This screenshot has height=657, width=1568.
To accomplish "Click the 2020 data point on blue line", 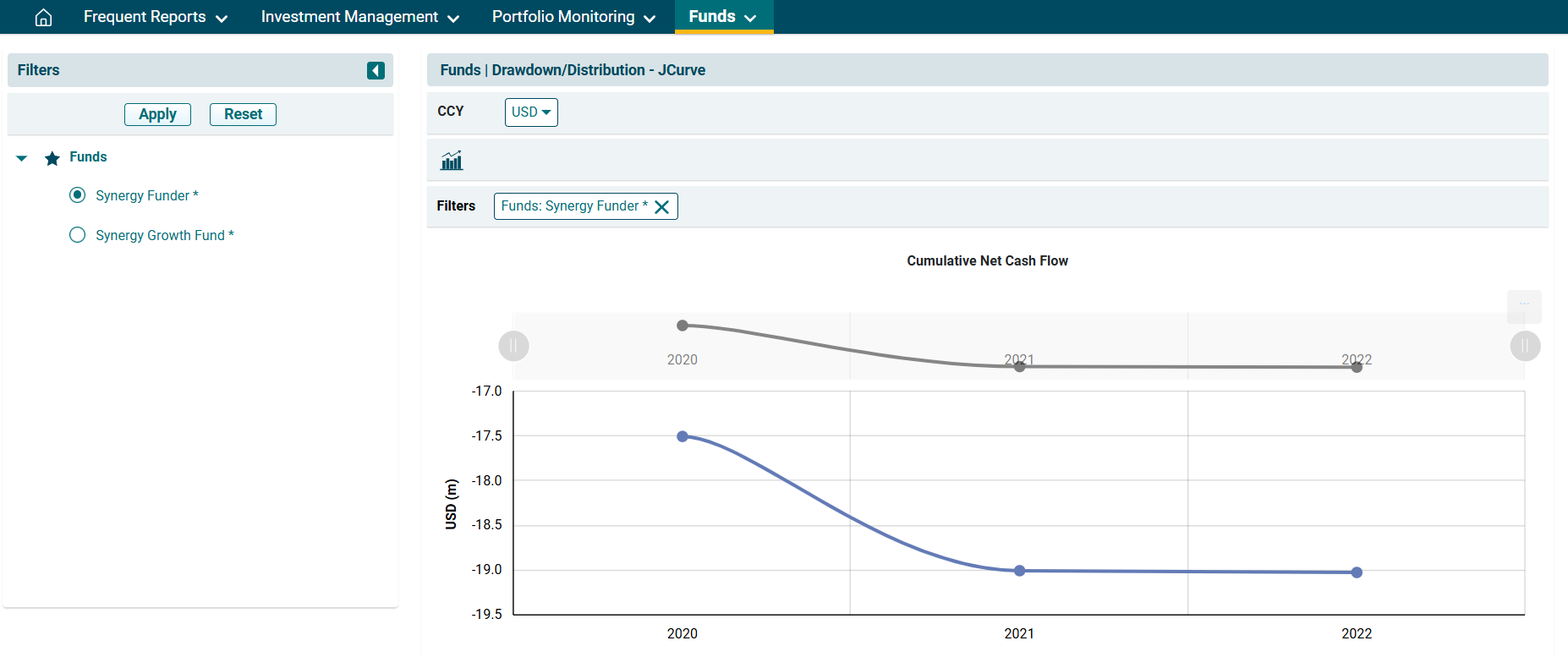I will (683, 436).
